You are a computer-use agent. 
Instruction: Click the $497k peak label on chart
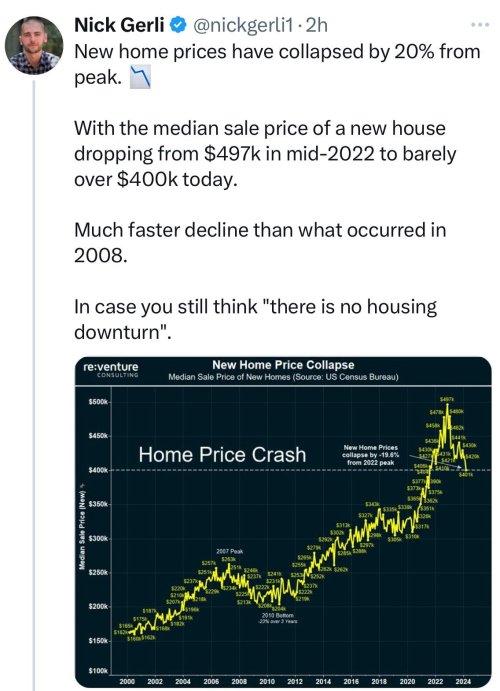pyautogui.click(x=447, y=399)
